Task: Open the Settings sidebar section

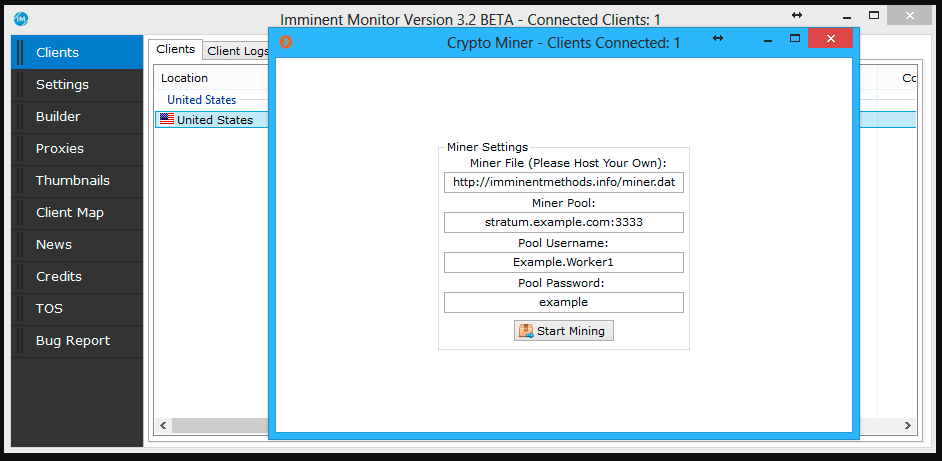Action: click(77, 85)
